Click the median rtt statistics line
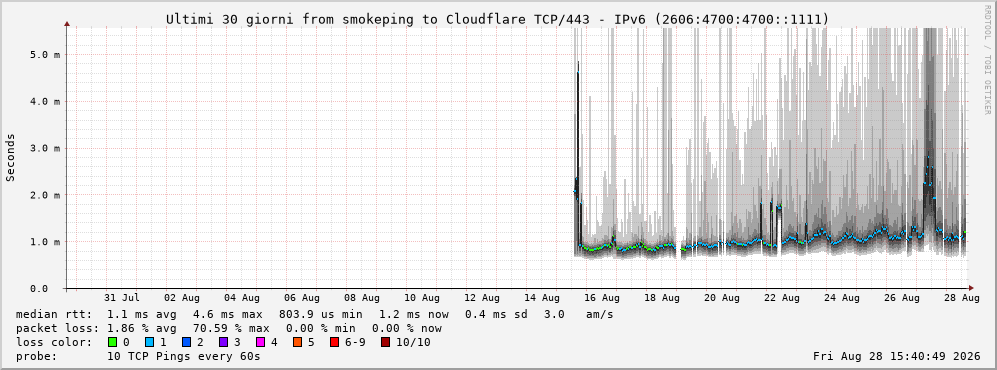 coord(315,314)
